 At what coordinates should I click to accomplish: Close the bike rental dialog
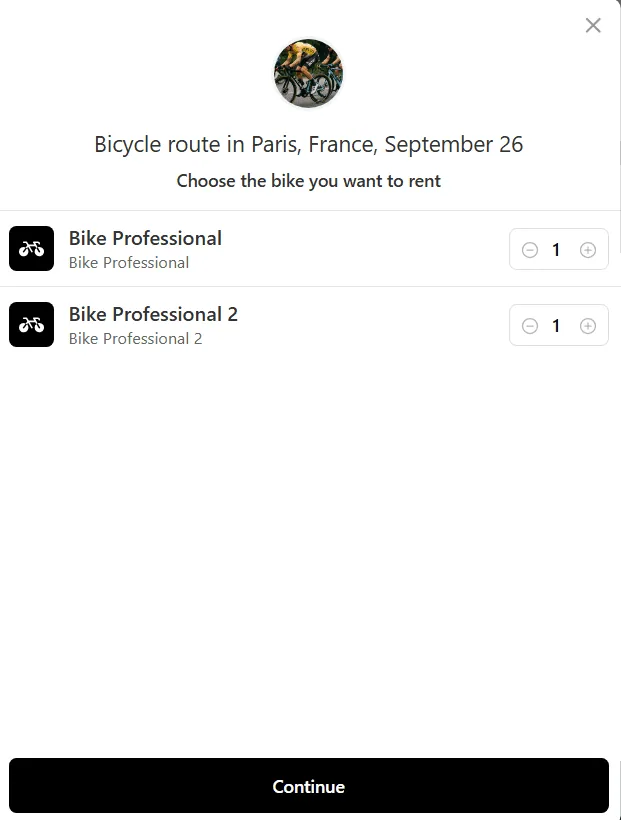pyautogui.click(x=593, y=25)
